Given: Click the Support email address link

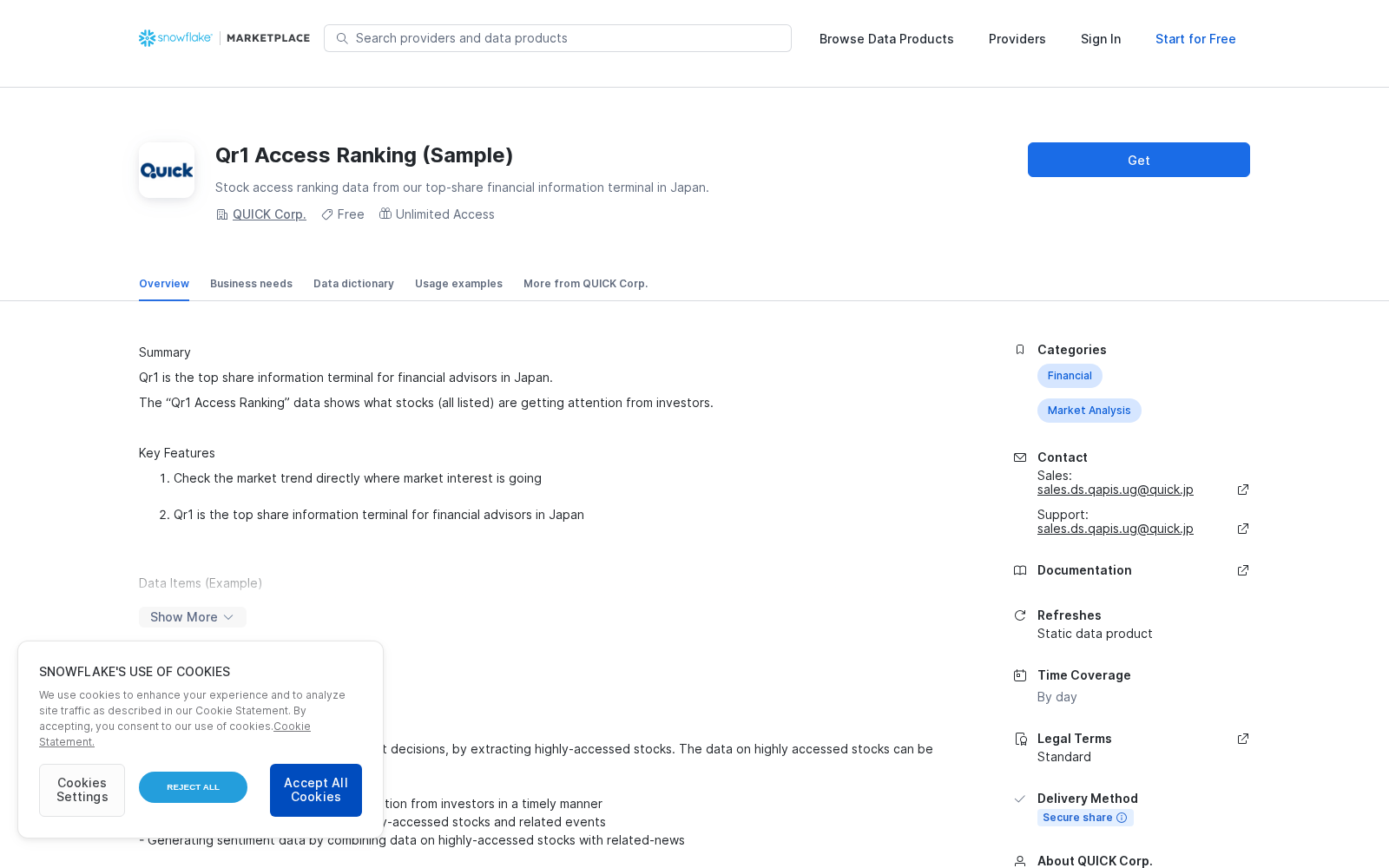Looking at the screenshot, I should coord(1116,529).
